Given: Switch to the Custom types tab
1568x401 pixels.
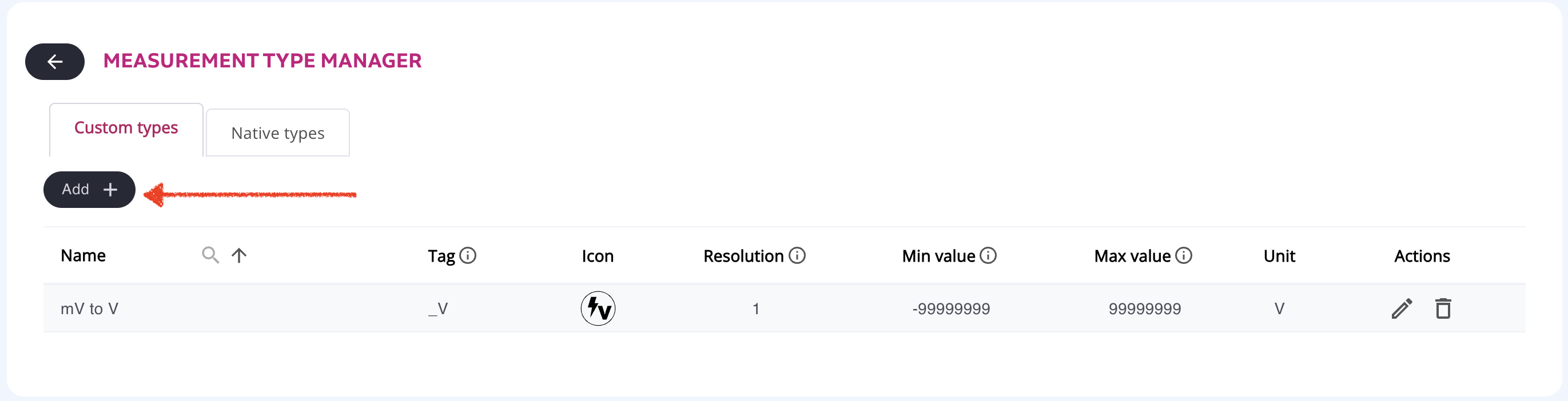Looking at the screenshot, I should 126,128.
